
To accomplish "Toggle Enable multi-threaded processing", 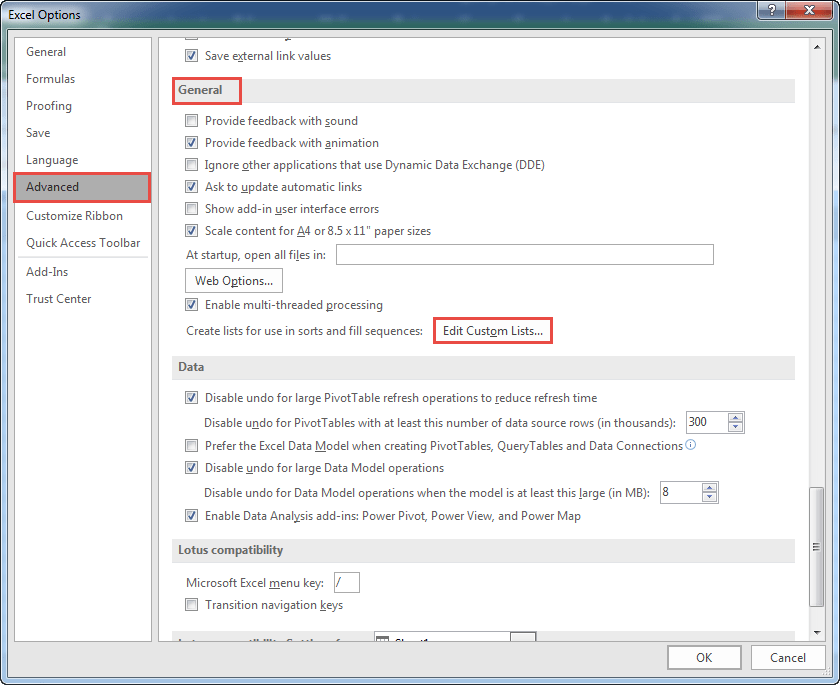I will [191, 305].
